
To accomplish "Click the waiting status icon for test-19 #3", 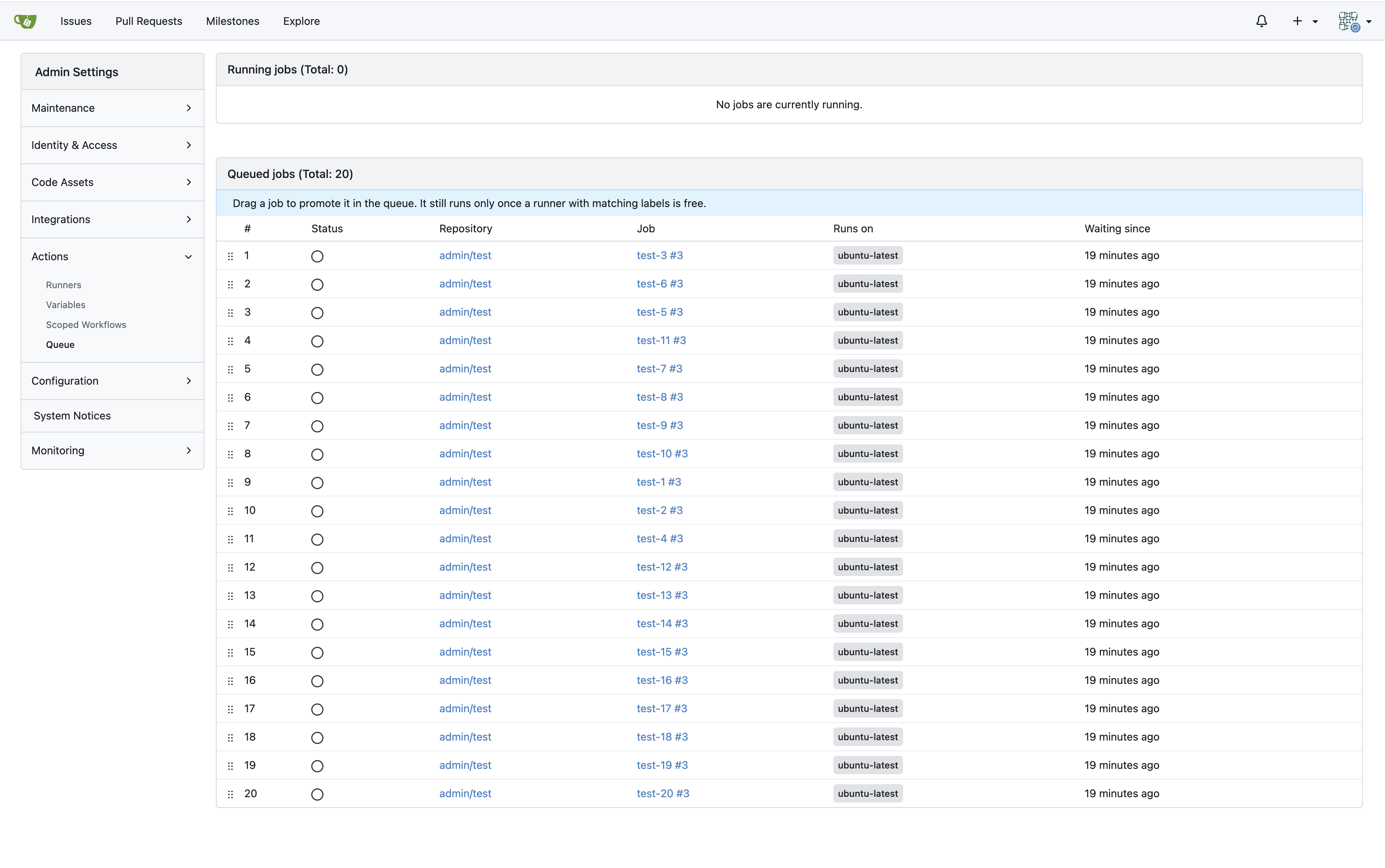I will 317,766.
